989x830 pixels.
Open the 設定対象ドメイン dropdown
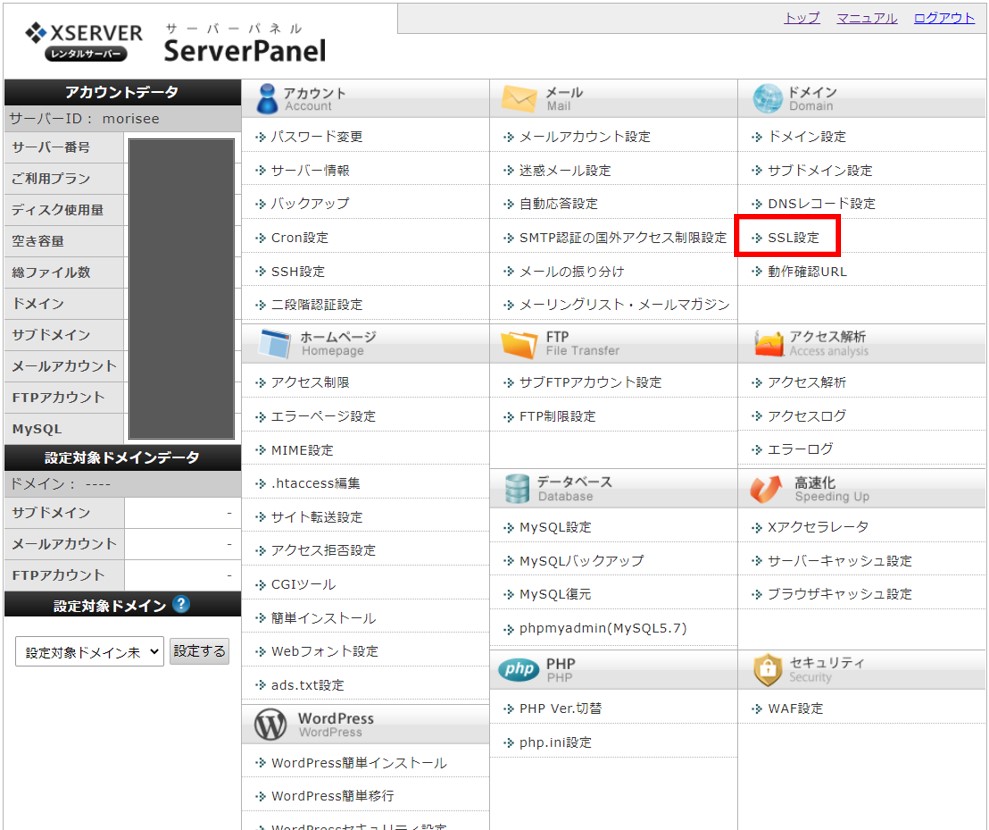[x=89, y=652]
